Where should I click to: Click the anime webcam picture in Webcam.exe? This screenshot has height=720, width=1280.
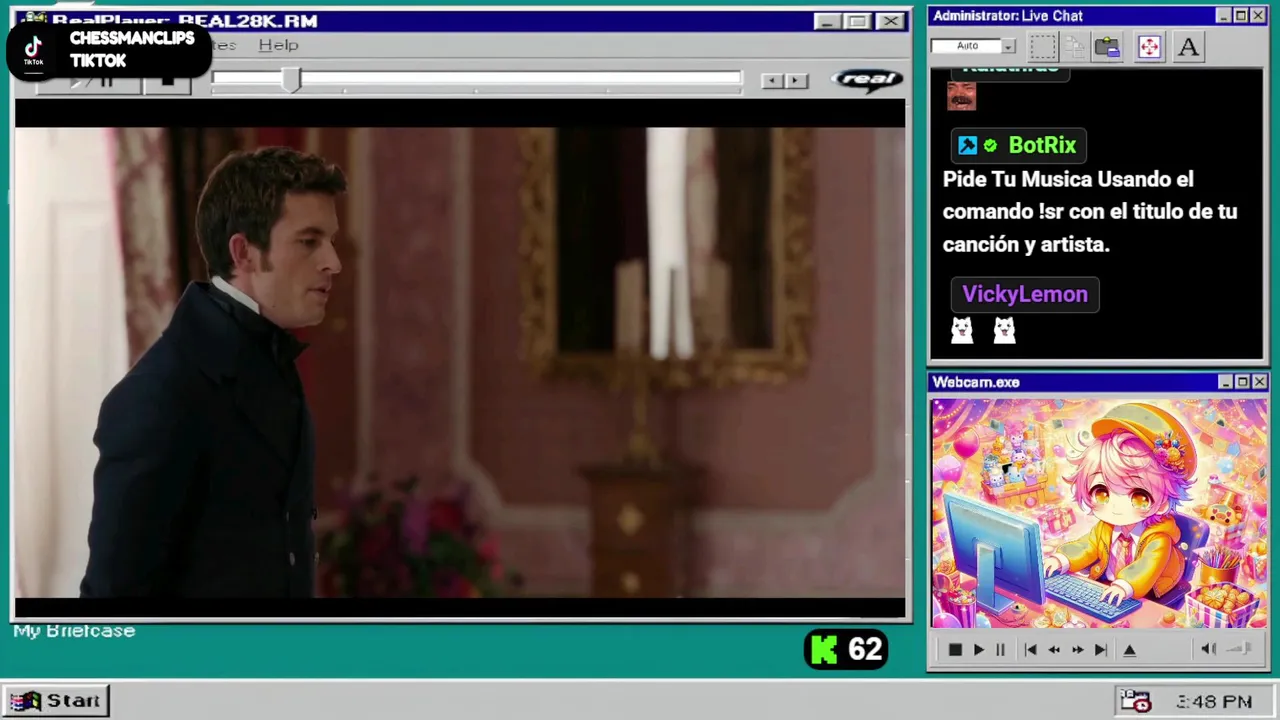(x=1099, y=514)
